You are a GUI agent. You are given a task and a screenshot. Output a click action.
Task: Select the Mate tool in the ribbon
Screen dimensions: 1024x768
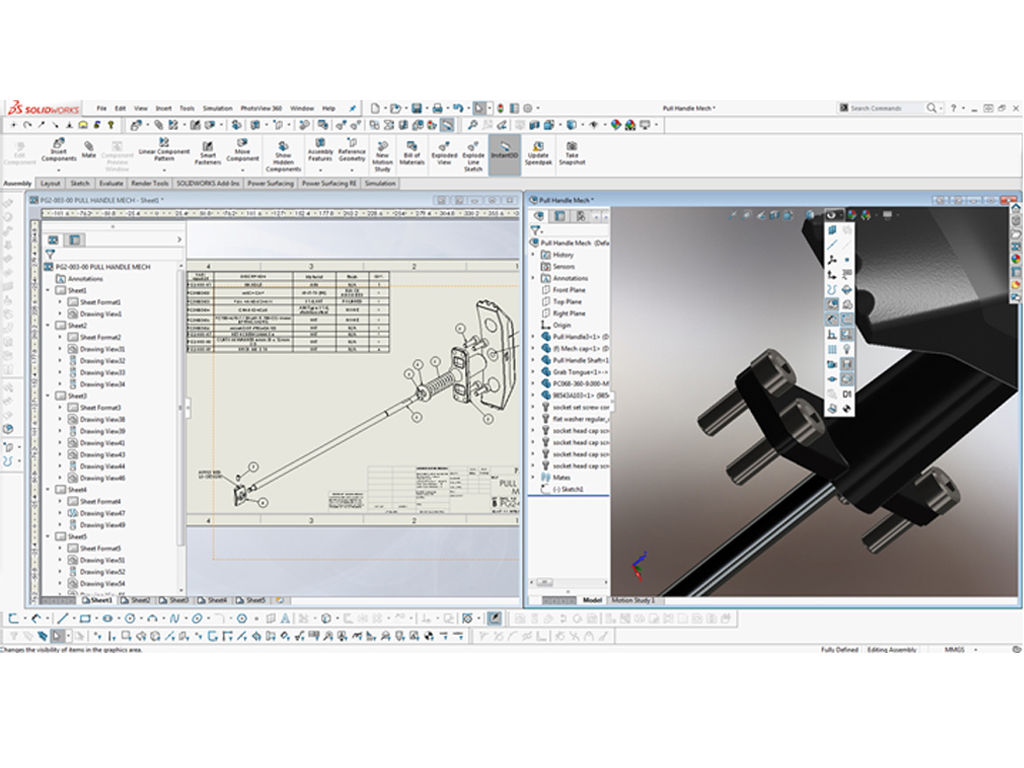point(89,150)
